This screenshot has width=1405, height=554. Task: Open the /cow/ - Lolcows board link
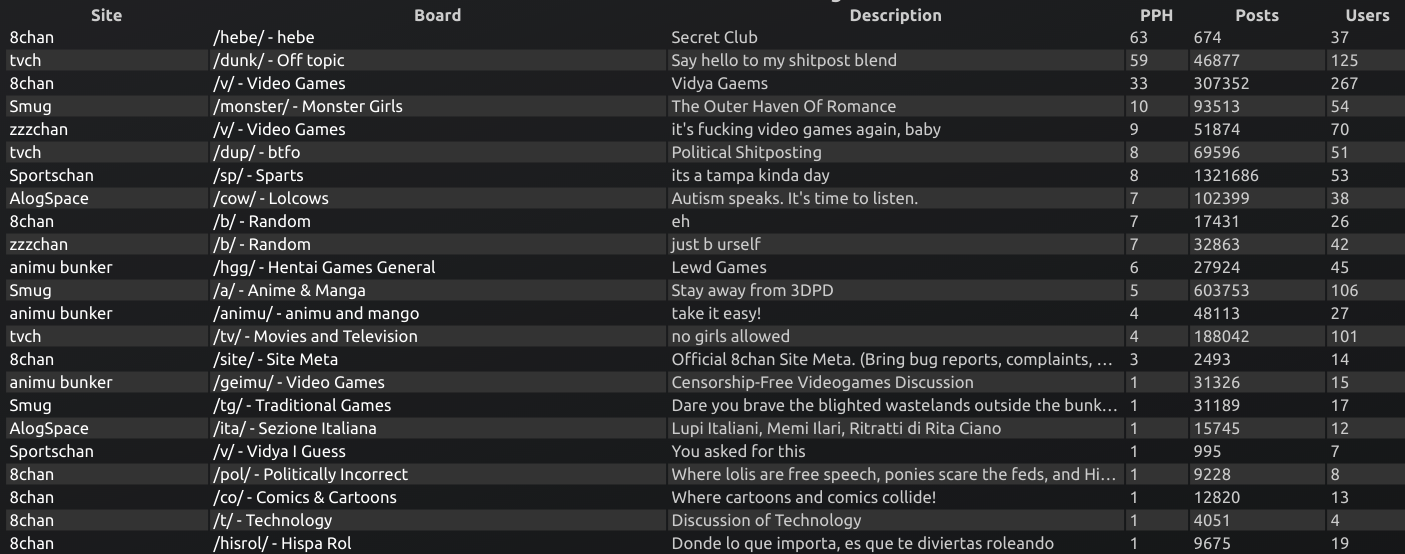click(271, 198)
